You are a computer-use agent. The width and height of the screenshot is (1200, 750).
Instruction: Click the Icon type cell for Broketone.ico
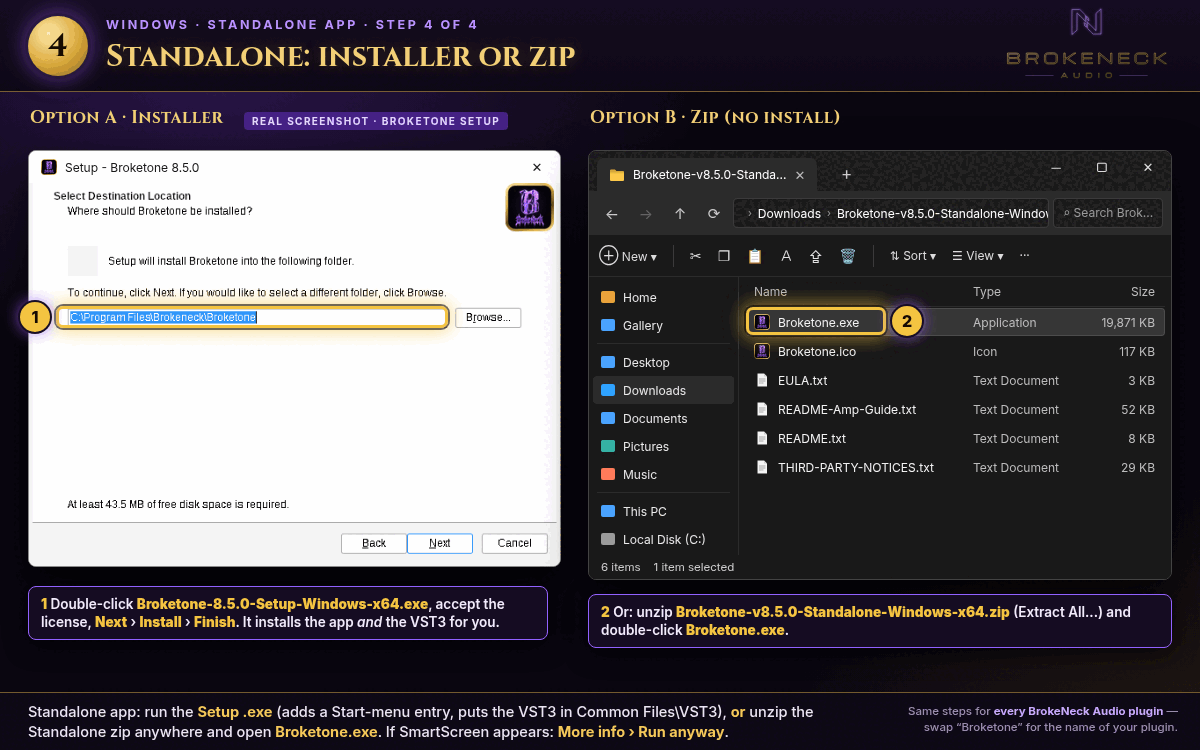coord(985,352)
